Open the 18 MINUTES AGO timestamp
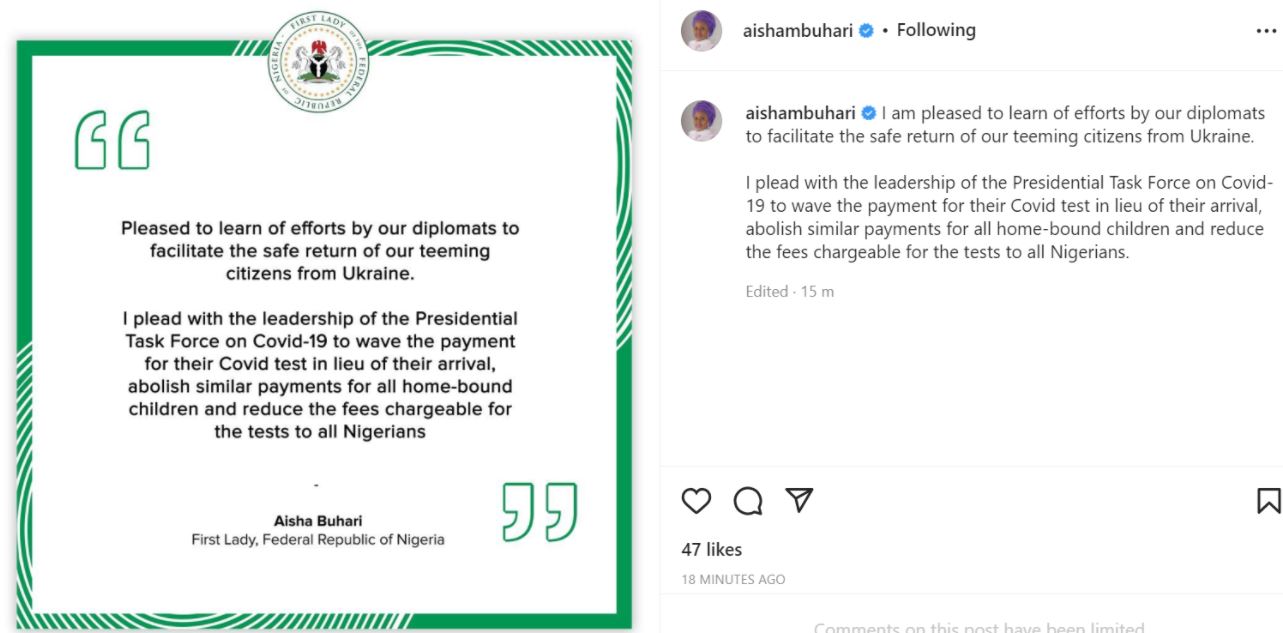This screenshot has width=1283, height=633. 733,579
